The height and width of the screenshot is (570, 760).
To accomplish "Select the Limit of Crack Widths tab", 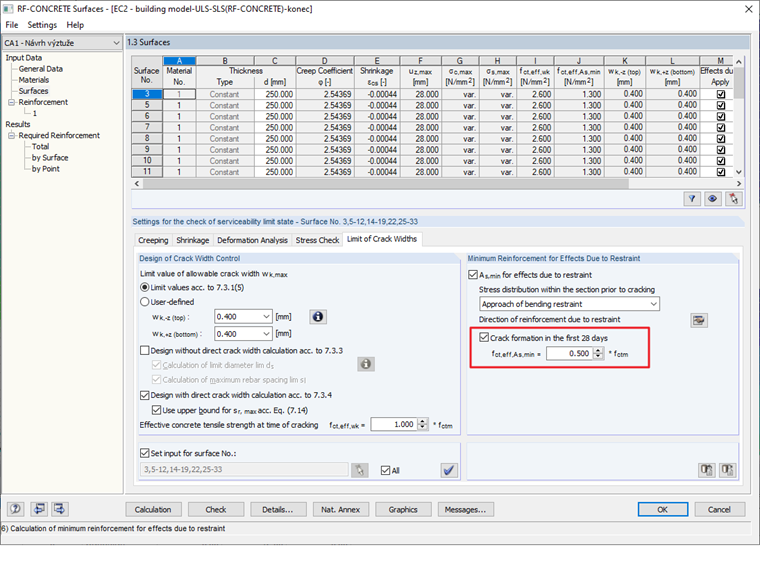I will [382, 239].
